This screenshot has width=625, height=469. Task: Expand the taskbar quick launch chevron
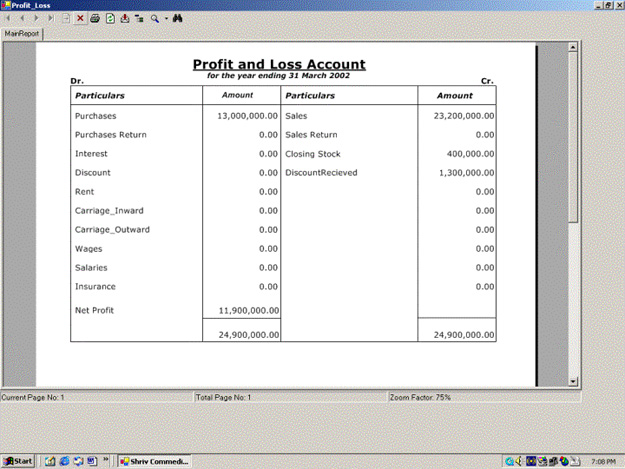(106, 461)
